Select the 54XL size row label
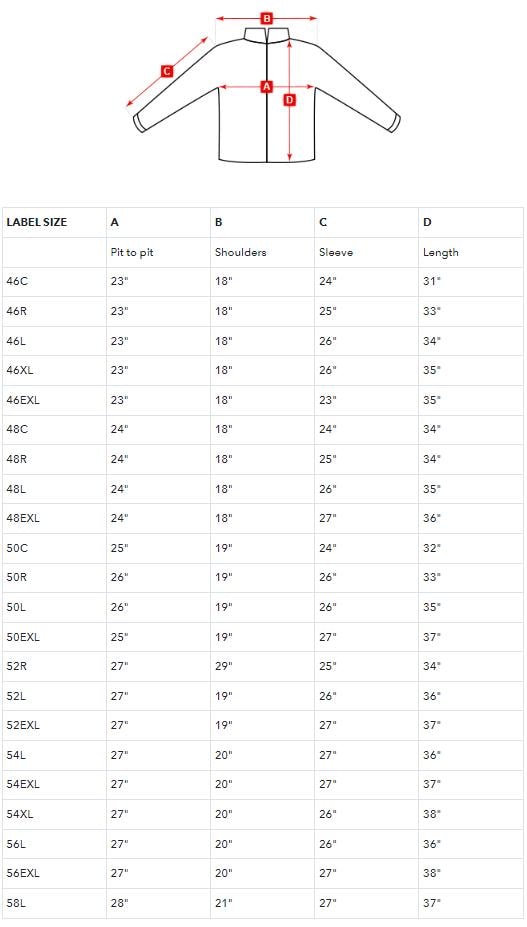The height and width of the screenshot is (927, 527). tap(20, 814)
